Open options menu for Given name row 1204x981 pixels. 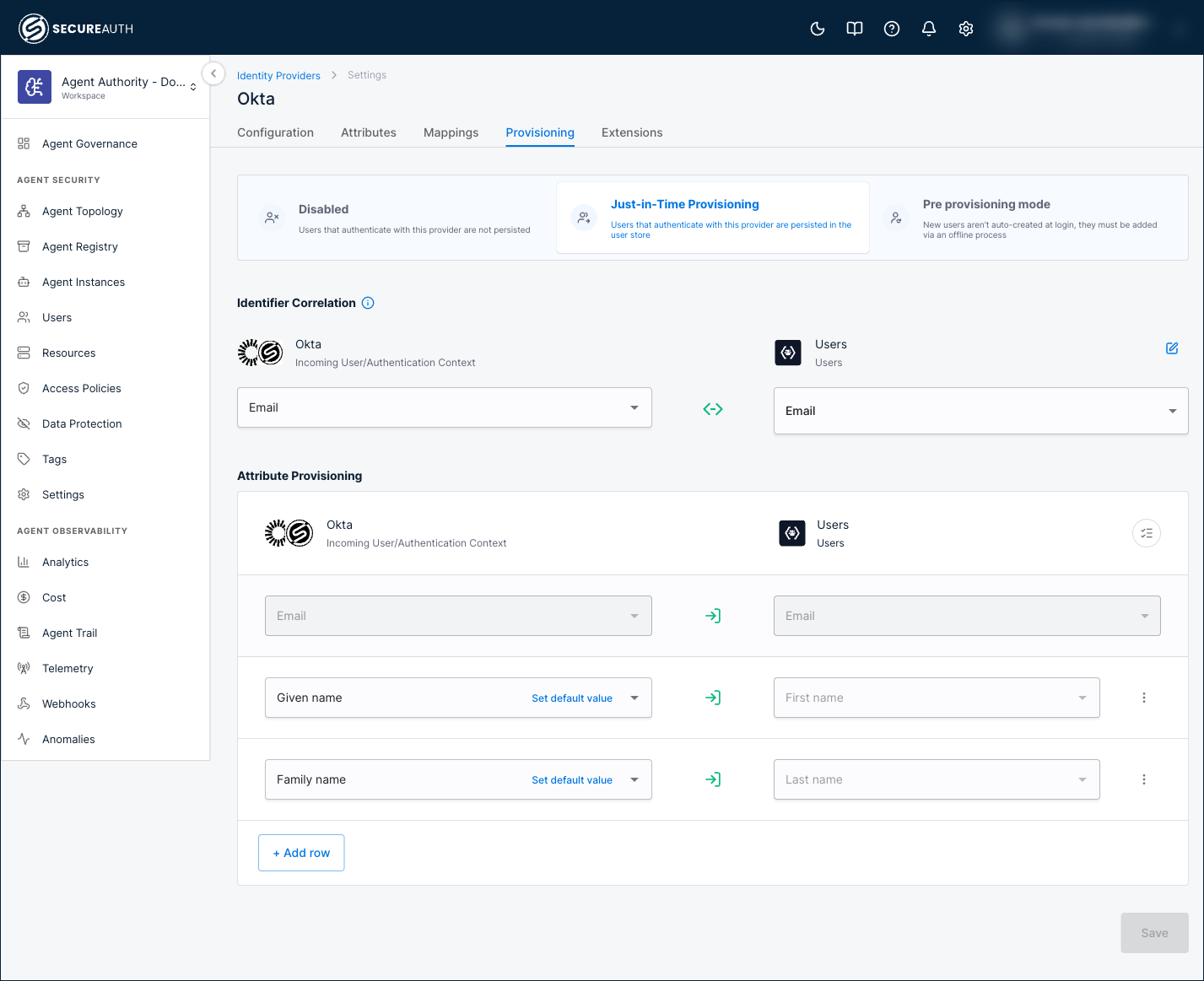(x=1144, y=698)
